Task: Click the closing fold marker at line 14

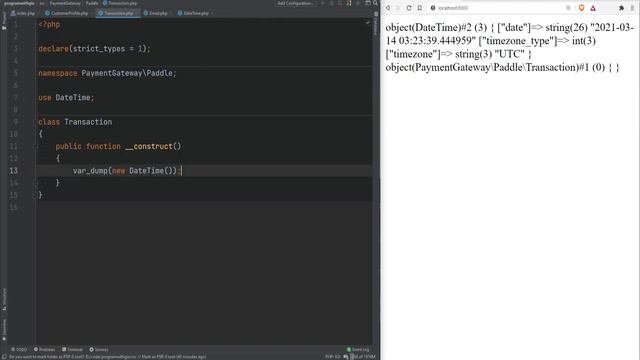Action: pos(35,183)
